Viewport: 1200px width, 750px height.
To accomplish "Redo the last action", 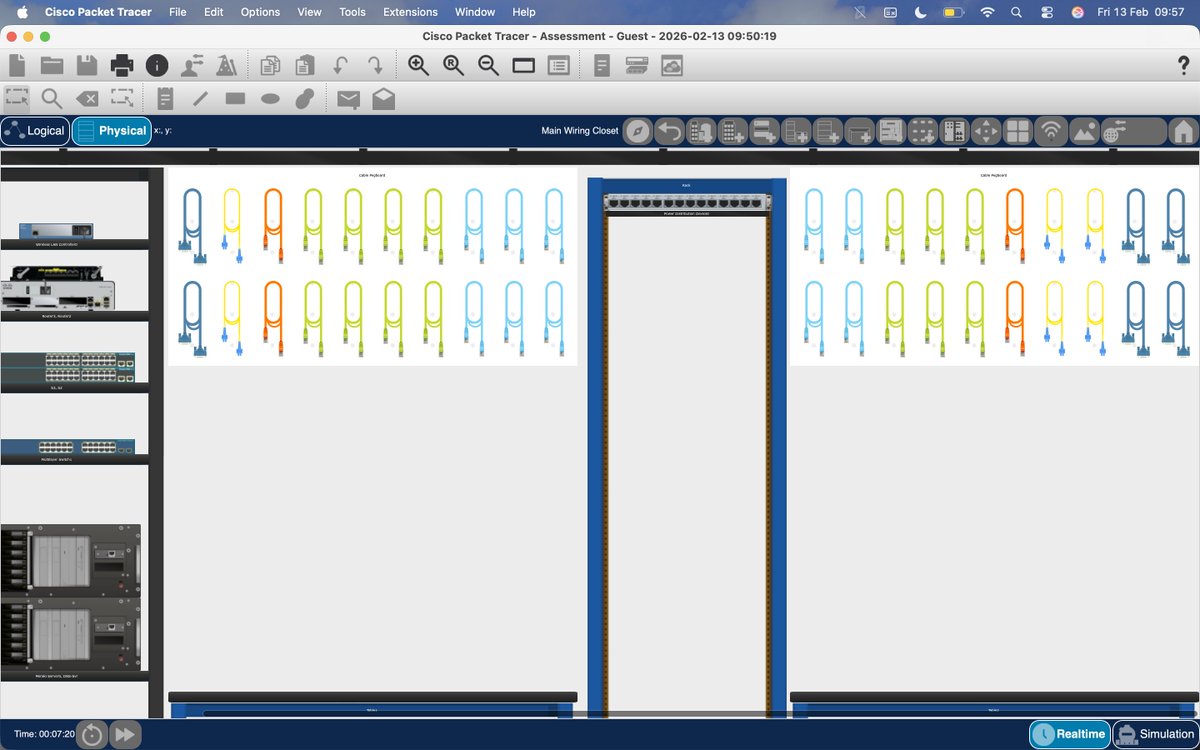I will click(x=375, y=66).
